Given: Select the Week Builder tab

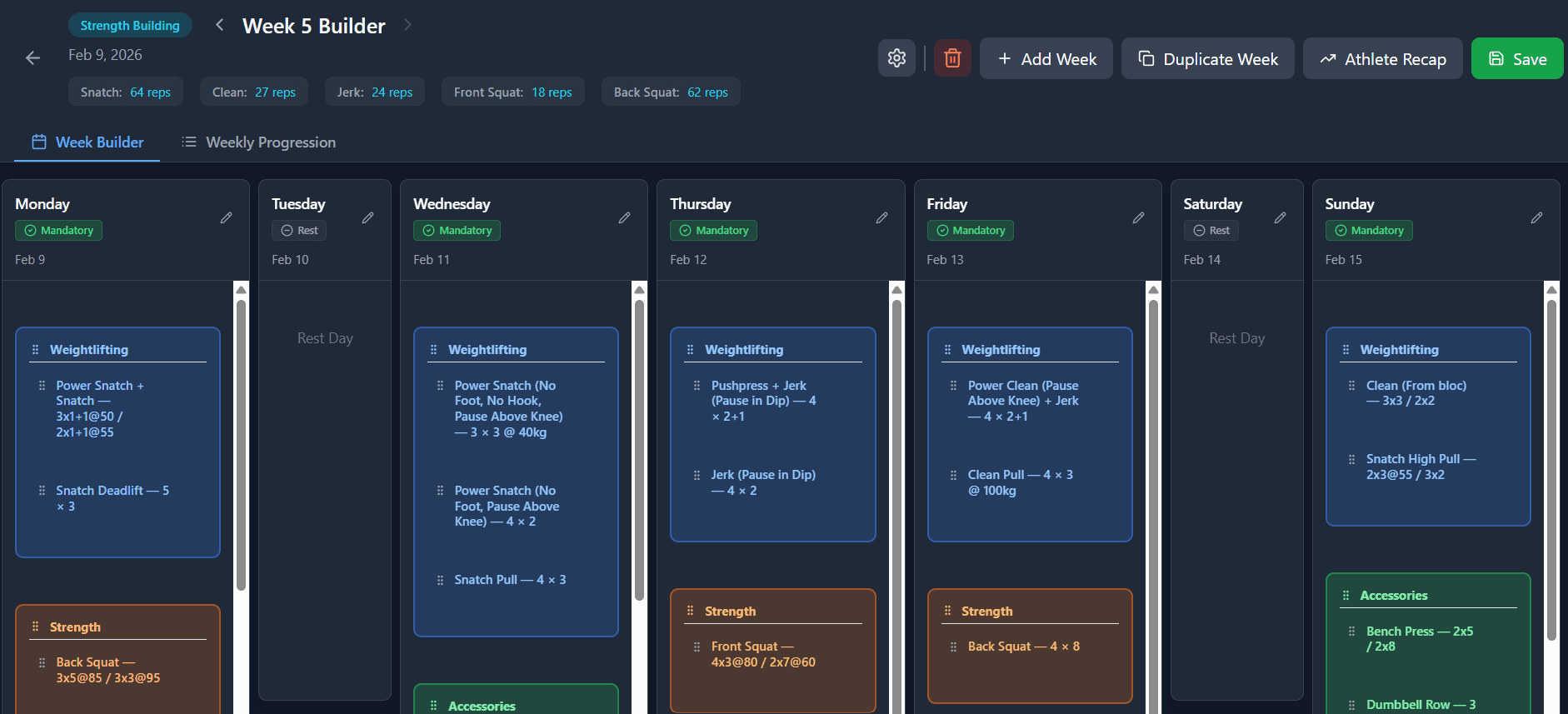Looking at the screenshot, I should (87, 142).
